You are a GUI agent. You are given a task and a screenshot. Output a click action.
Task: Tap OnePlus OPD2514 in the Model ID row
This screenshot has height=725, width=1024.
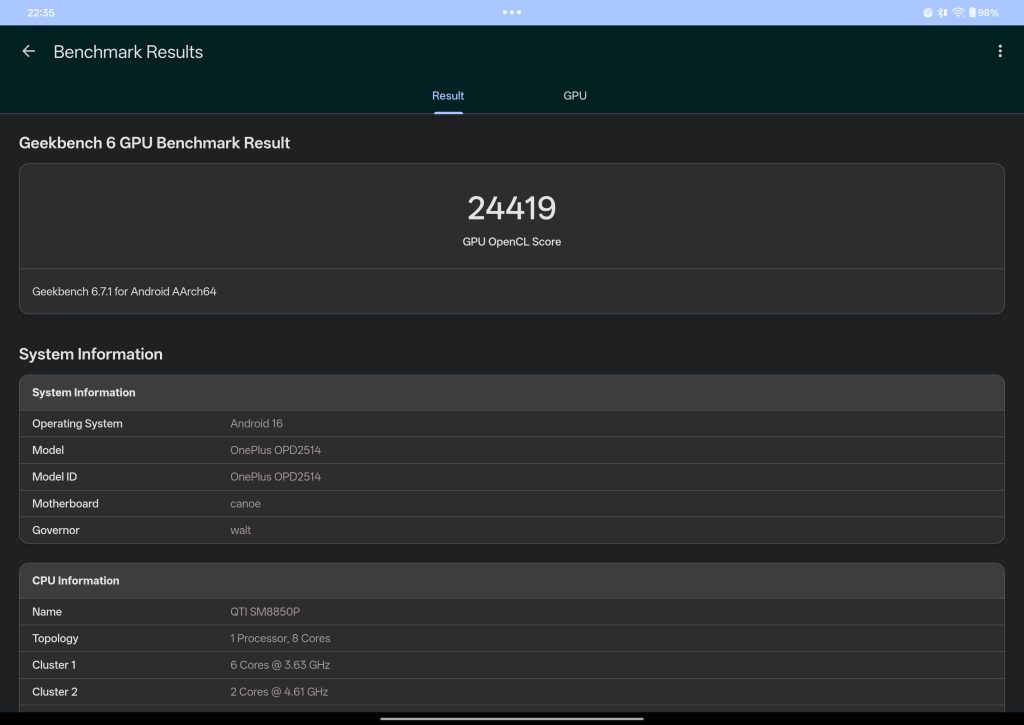pyautogui.click(x=276, y=477)
